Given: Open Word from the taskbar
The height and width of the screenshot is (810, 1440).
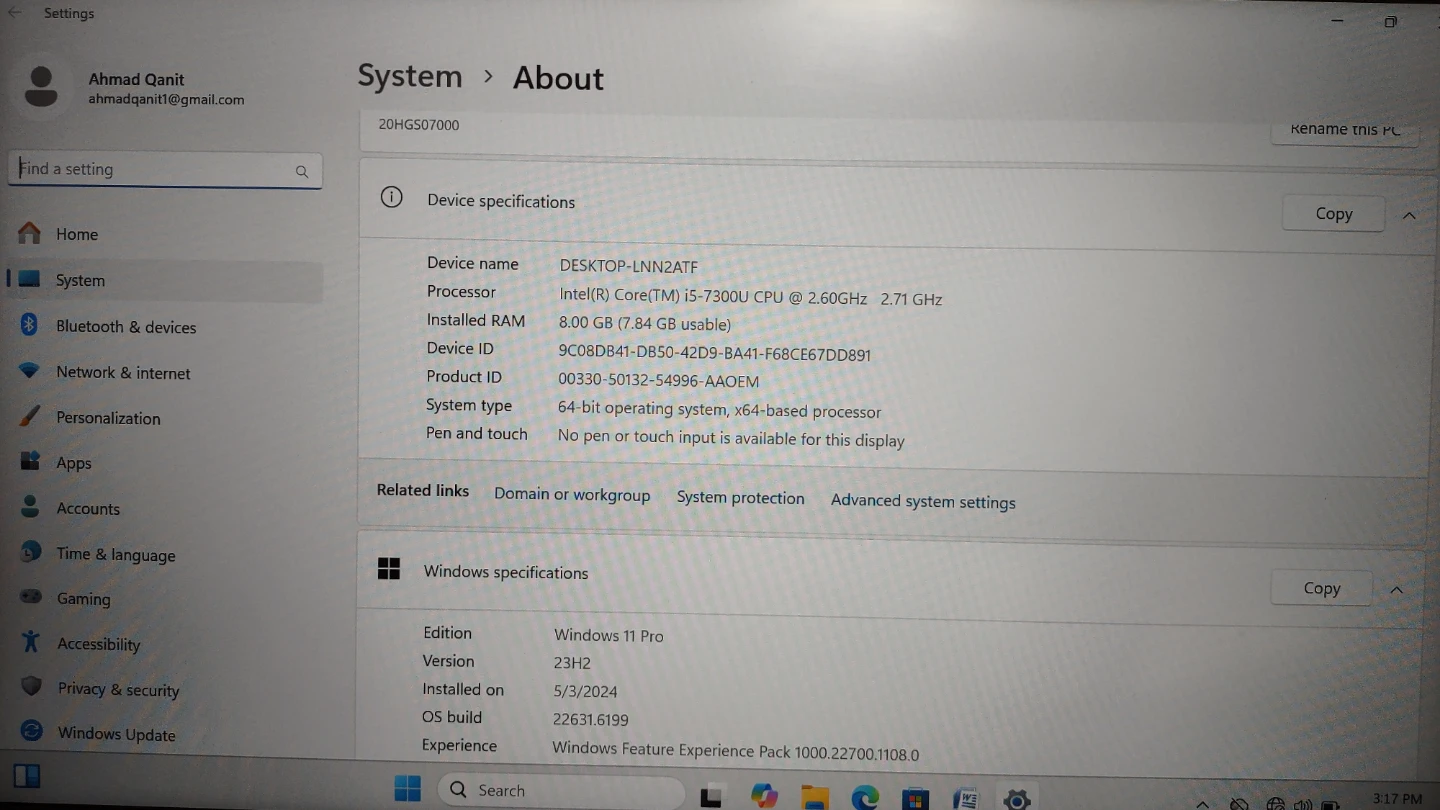Looking at the screenshot, I should click(966, 798).
